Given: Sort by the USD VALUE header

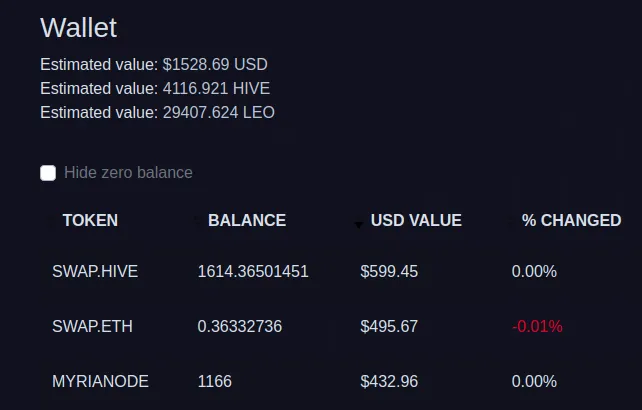Looking at the screenshot, I should (416, 220).
